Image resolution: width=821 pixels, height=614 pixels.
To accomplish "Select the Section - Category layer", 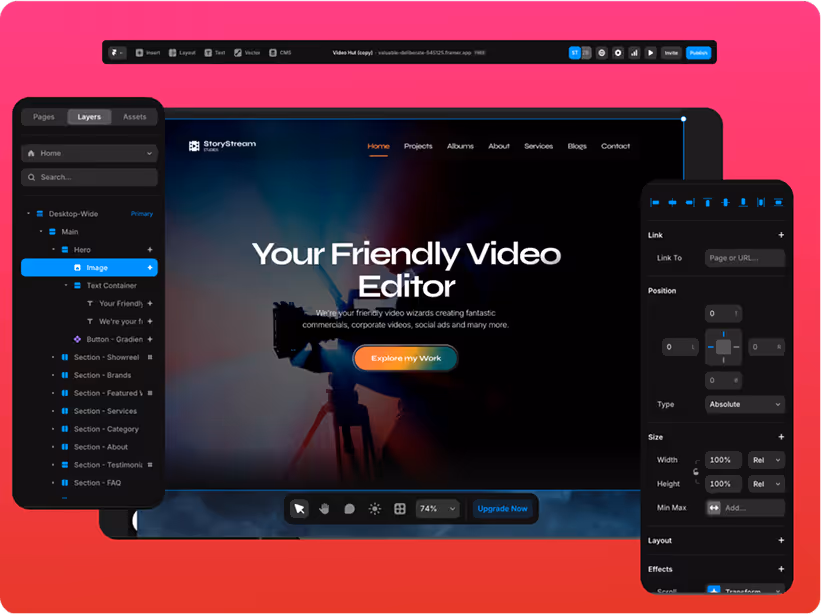I will tap(106, 429).
